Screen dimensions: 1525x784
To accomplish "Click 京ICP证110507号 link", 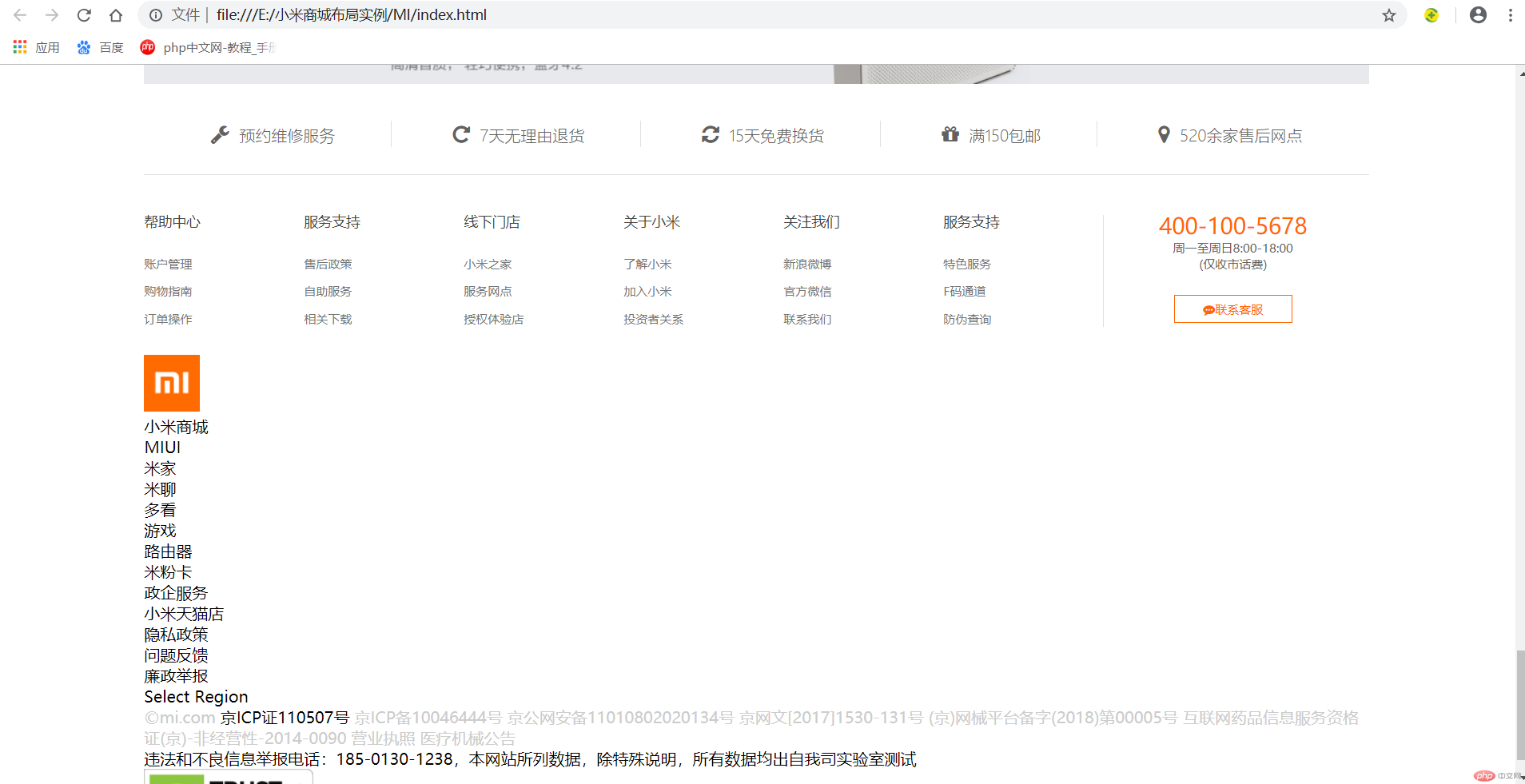I will point(285,718).
